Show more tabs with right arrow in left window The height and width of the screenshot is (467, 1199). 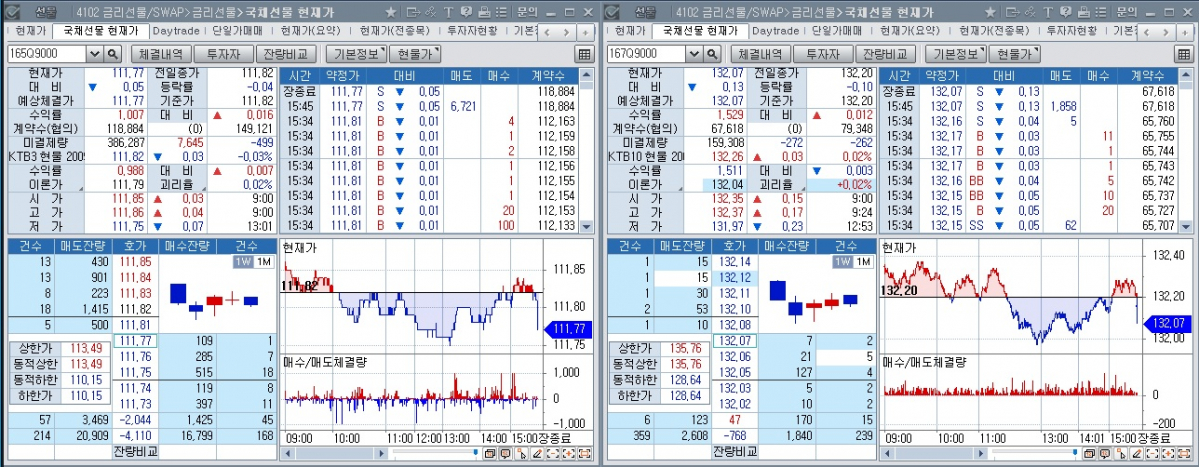point(566,32)
